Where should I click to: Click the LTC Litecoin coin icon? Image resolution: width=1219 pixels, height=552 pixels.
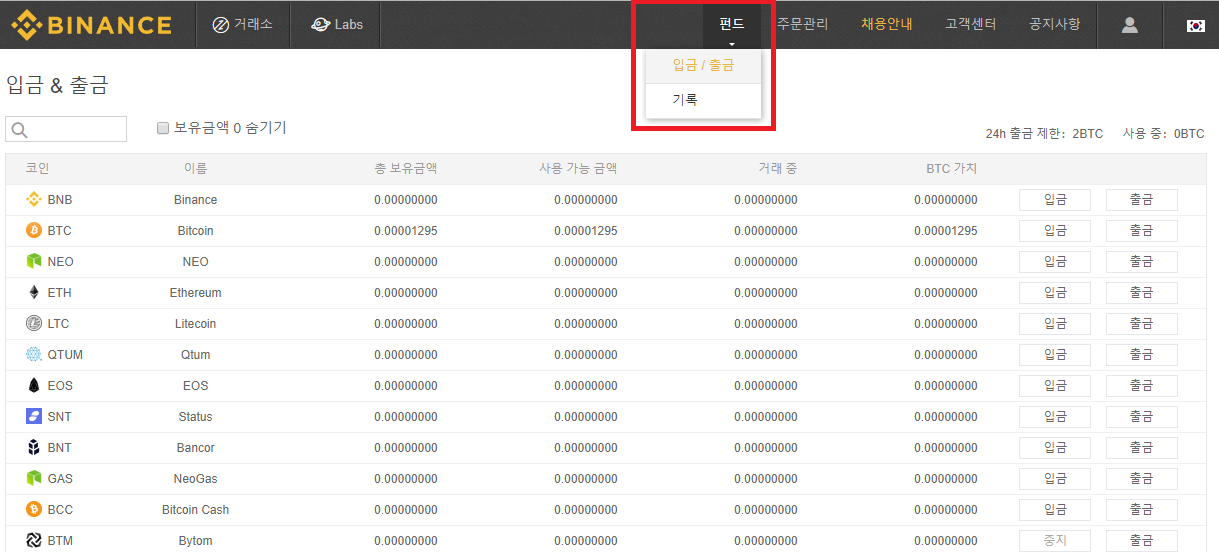pyautogui.click(x=34, y=324)
